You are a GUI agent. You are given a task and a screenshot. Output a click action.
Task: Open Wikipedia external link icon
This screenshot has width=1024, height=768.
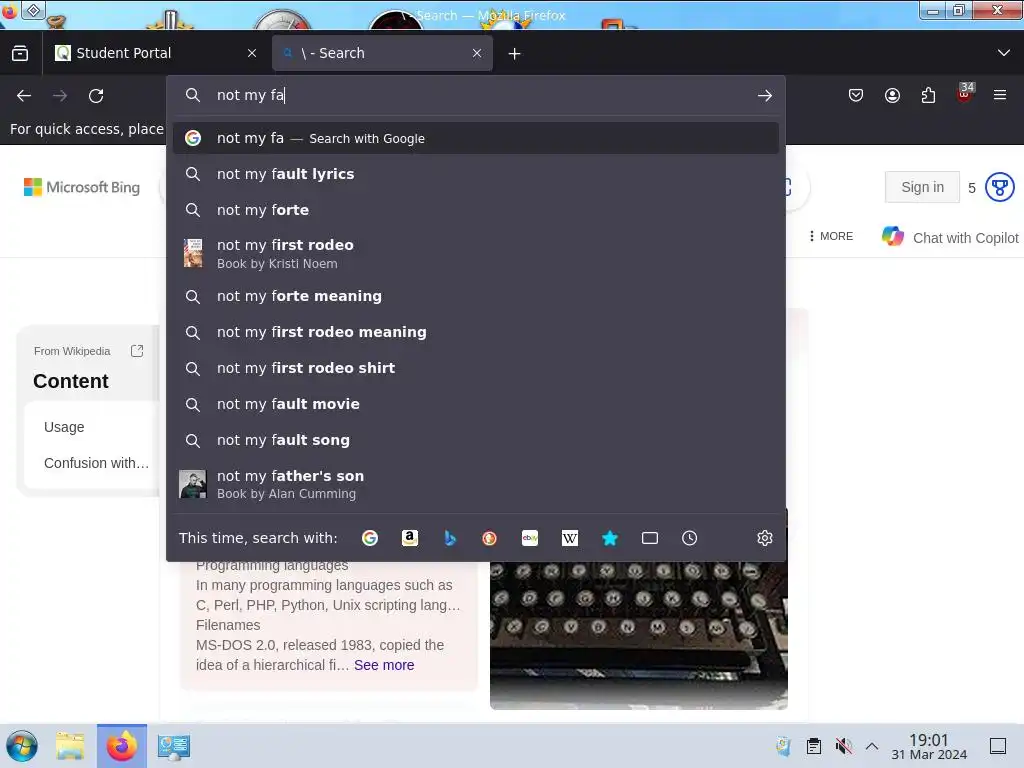(x=137, y=351)
